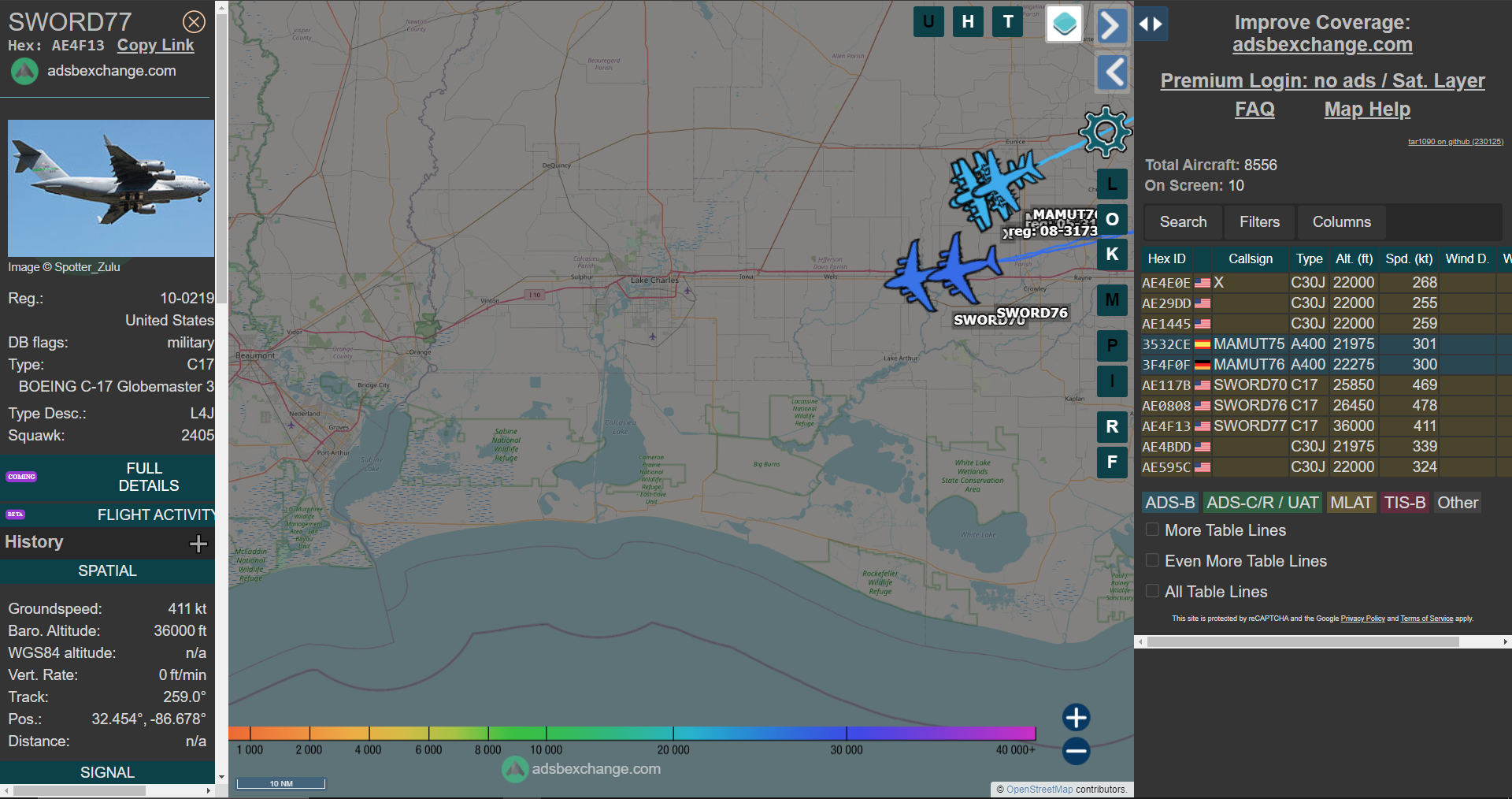
Task: Click the Copy Link link
Action: [x=155, y=46]
